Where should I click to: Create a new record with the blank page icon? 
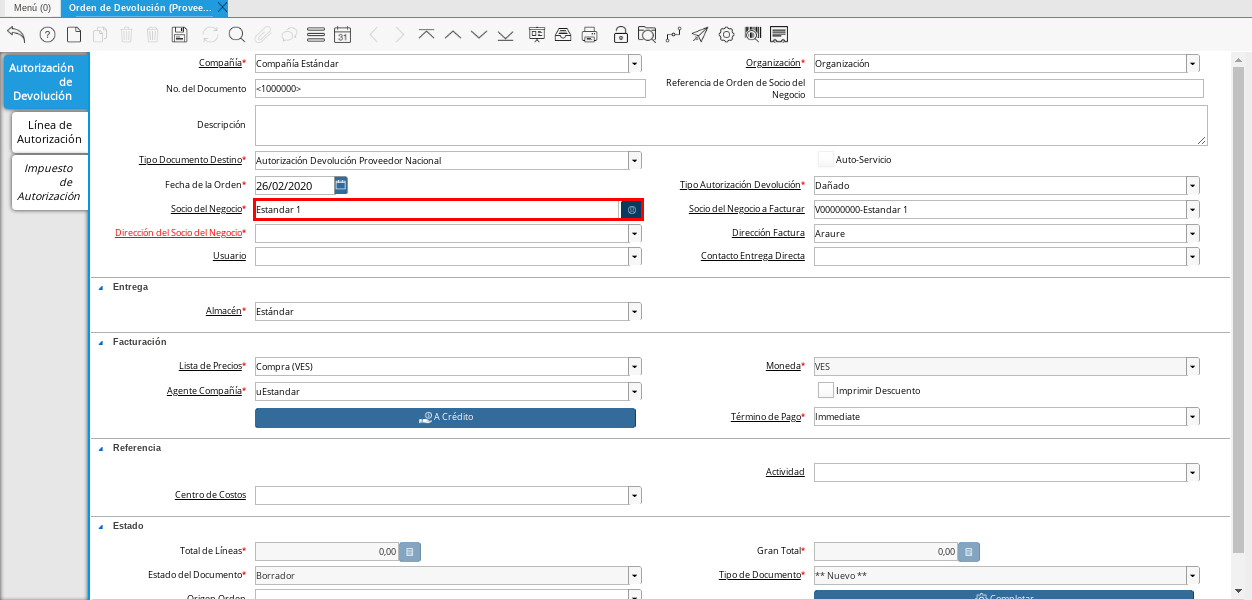tap(74, 35)
